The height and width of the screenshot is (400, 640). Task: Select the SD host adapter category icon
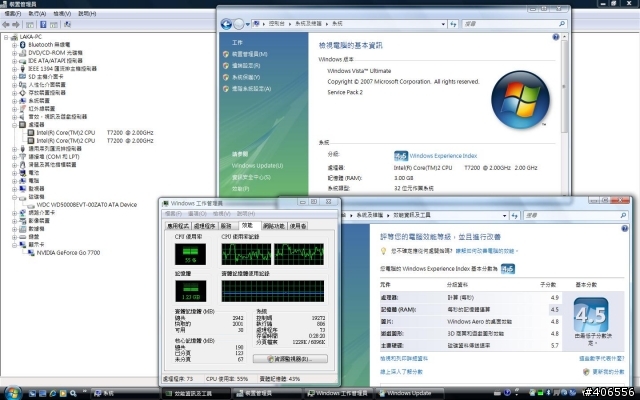(23, 76)
